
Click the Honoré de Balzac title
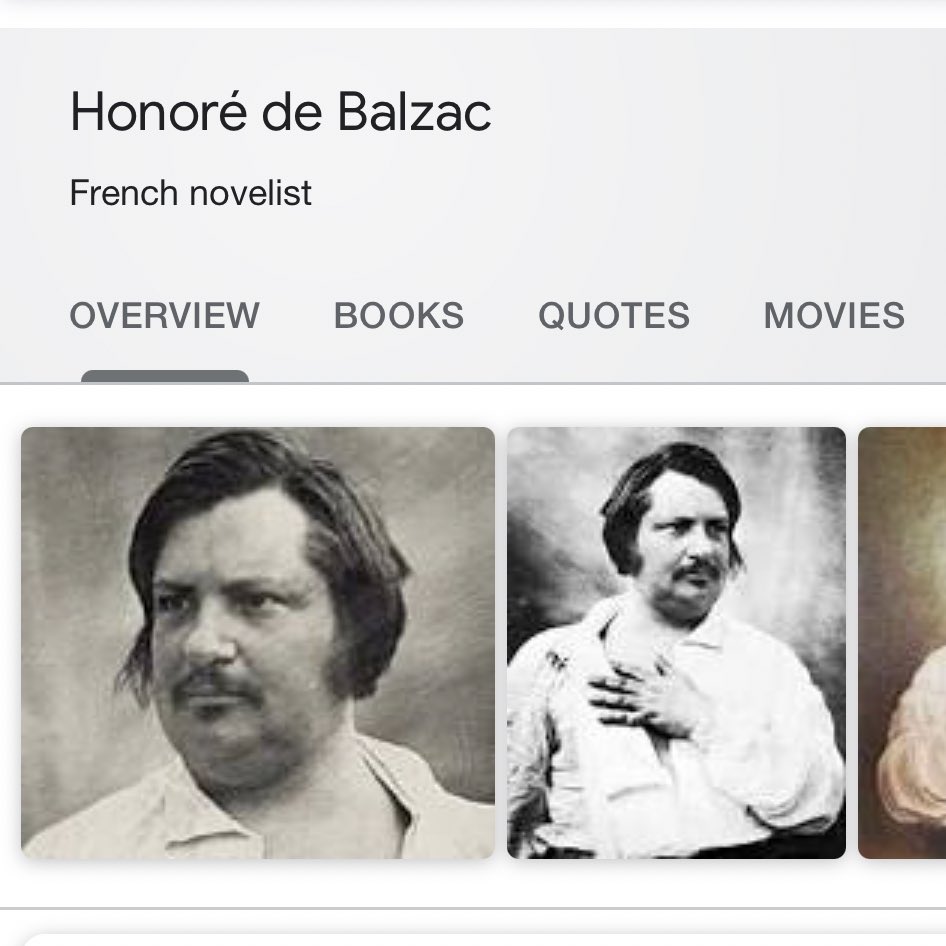coord(280,112)
